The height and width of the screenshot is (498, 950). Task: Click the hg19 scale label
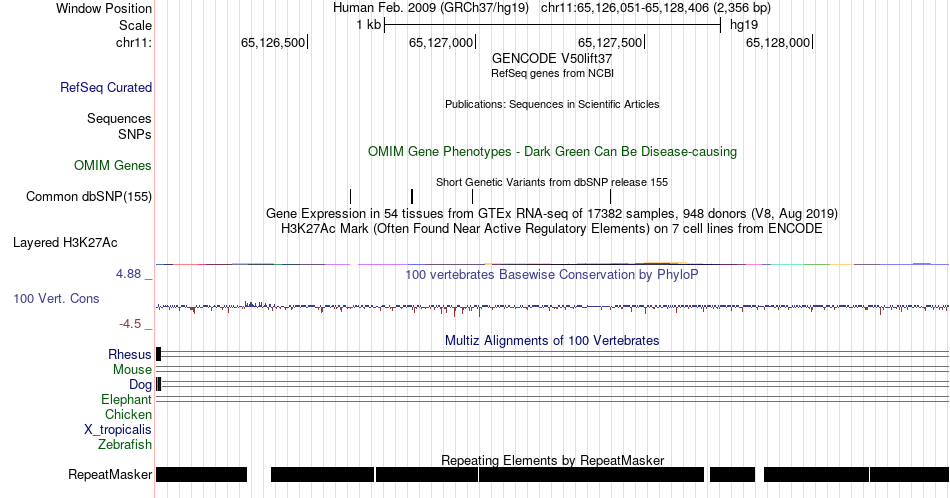coord(744,25)
